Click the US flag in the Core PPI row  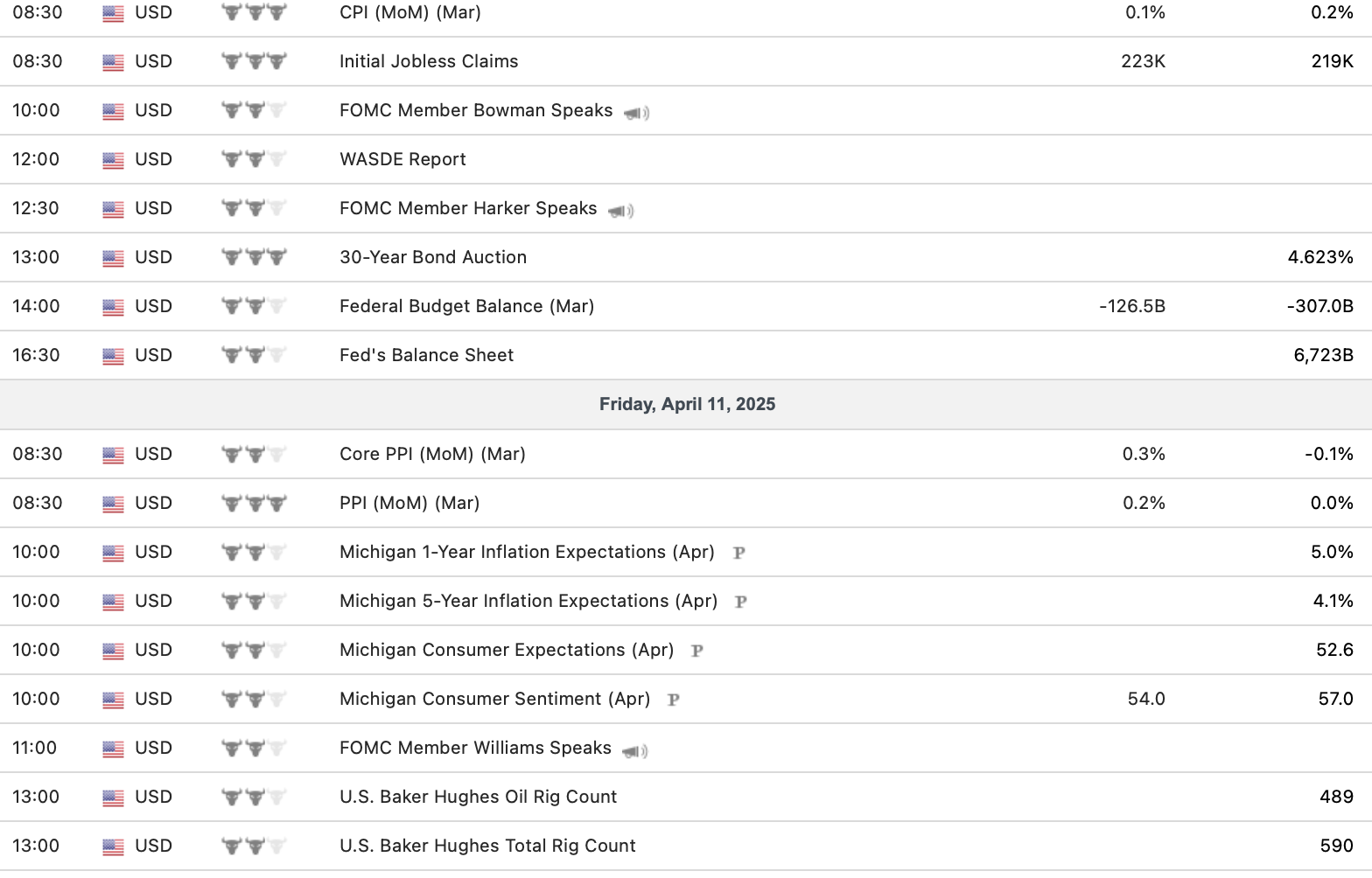pyautogui.click(x=113, y=455)
